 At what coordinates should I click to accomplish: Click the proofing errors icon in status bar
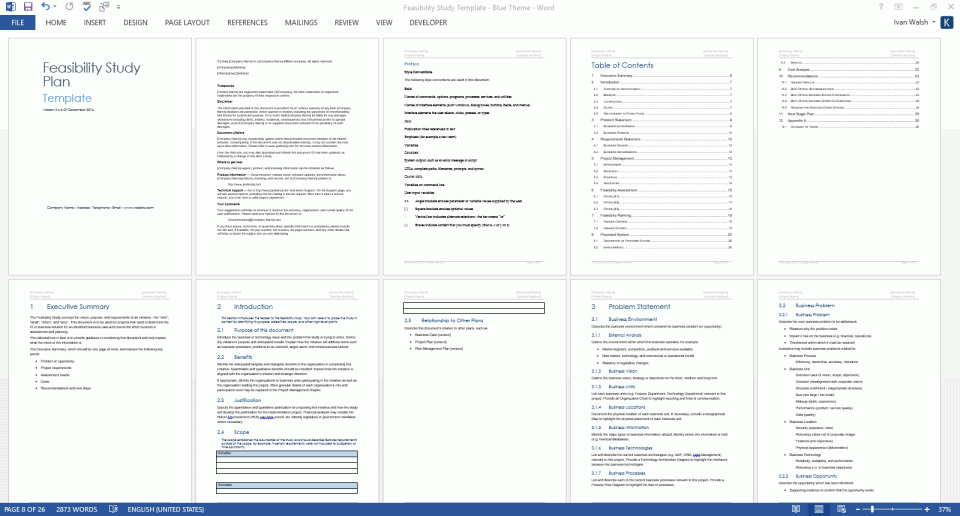coord(113,509)
